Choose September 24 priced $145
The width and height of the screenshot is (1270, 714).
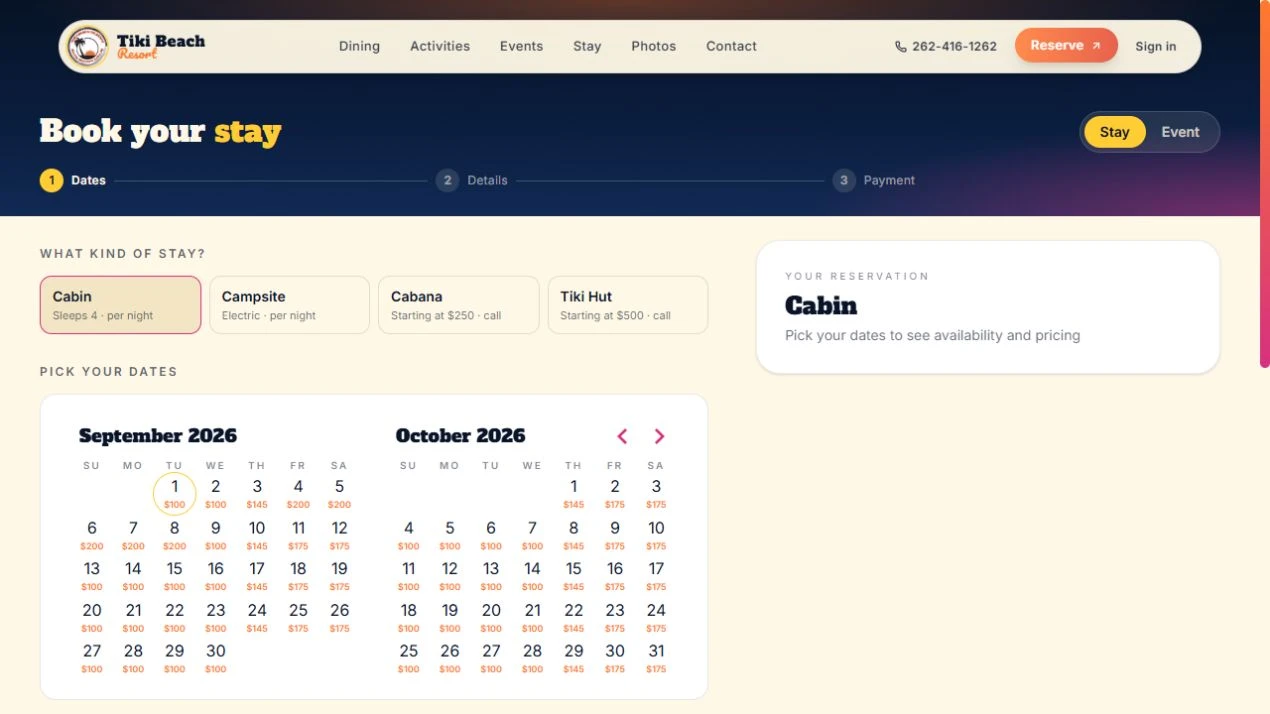click(257, 617)
